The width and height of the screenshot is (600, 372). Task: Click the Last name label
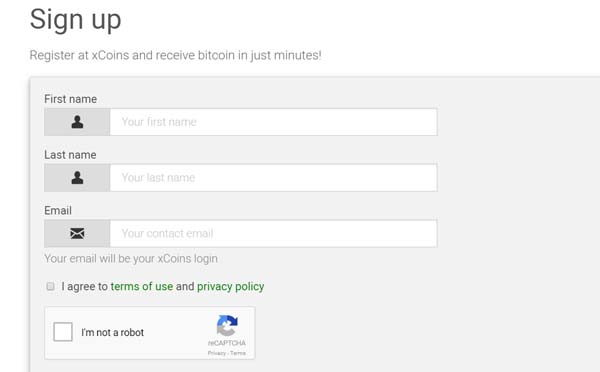pyautogui.click(x=70, y=155)
